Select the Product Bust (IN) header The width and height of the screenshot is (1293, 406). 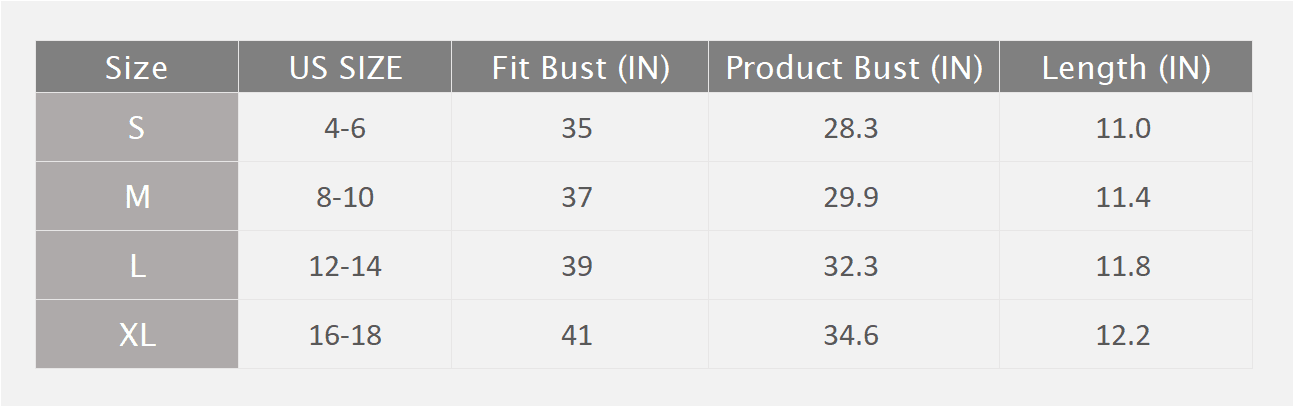pos(854,67)
